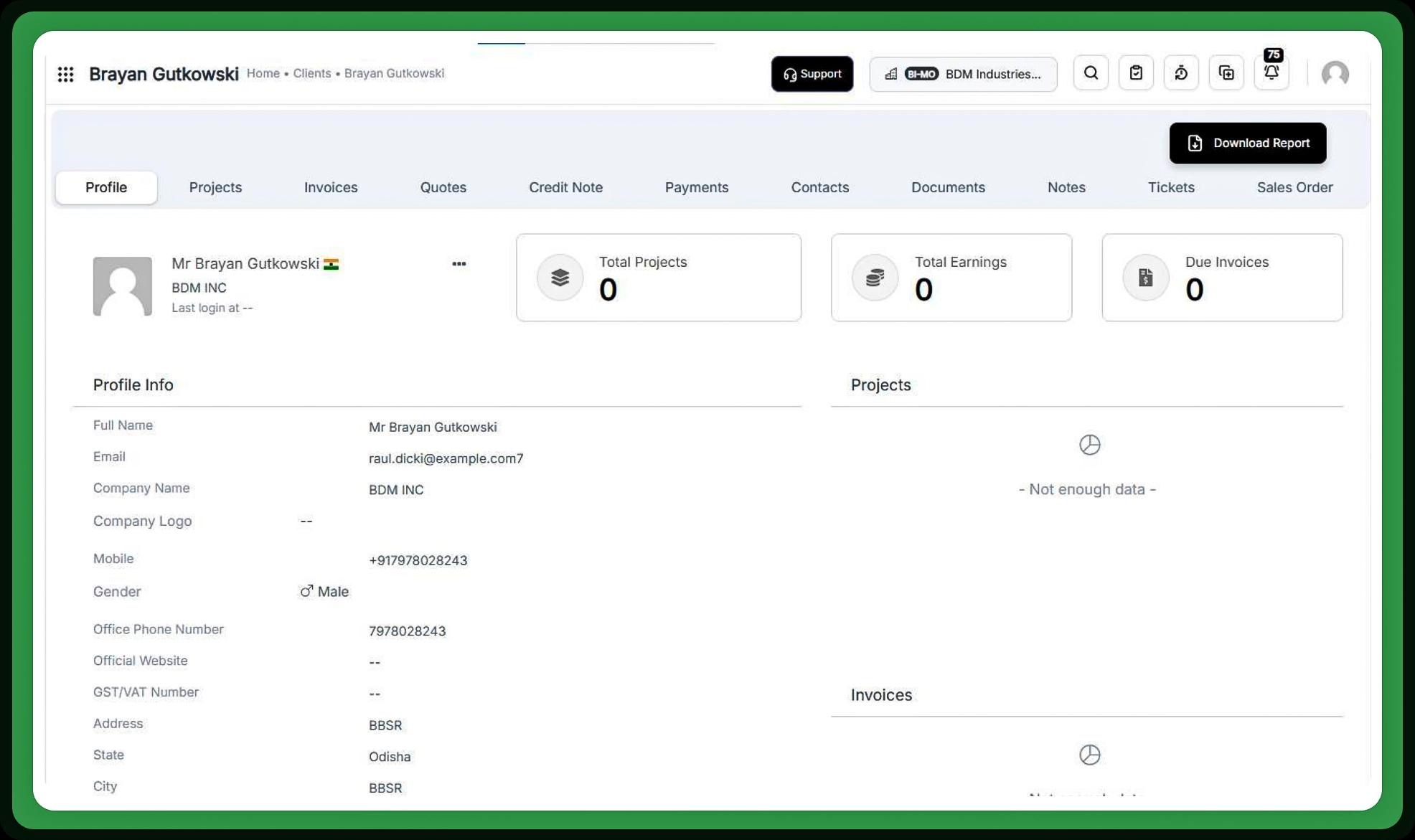Open the nine-dot apps grid launcher

click(x=66, y=73)
